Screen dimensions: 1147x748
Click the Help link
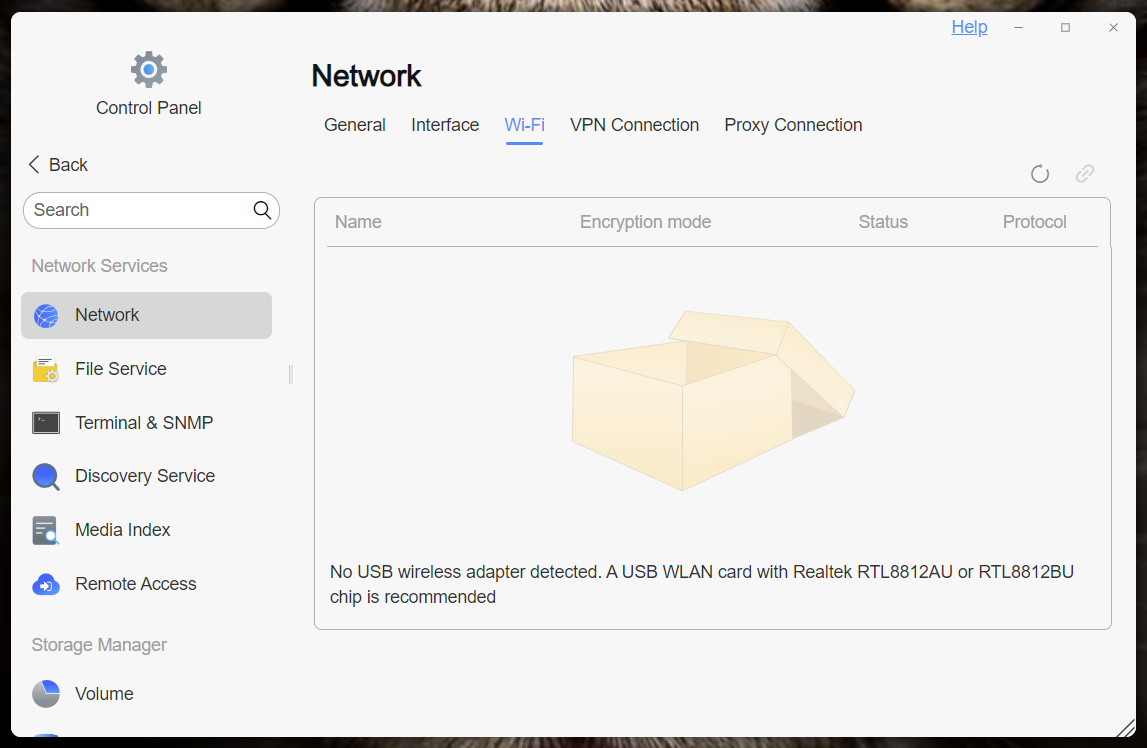(x=969, y=27)
